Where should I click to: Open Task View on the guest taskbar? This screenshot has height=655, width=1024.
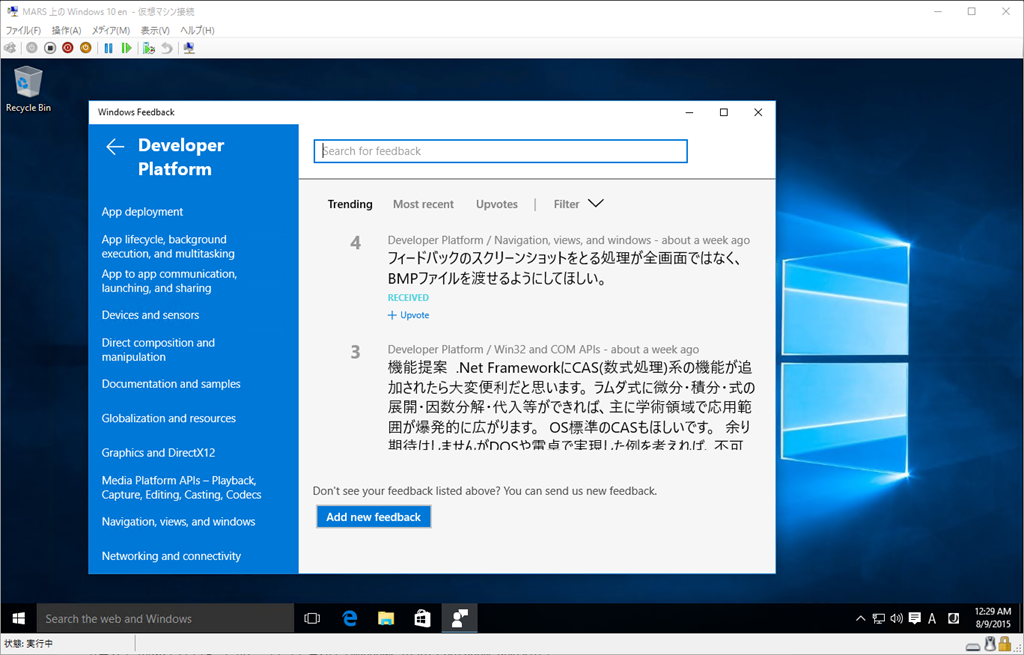point(312,619)
